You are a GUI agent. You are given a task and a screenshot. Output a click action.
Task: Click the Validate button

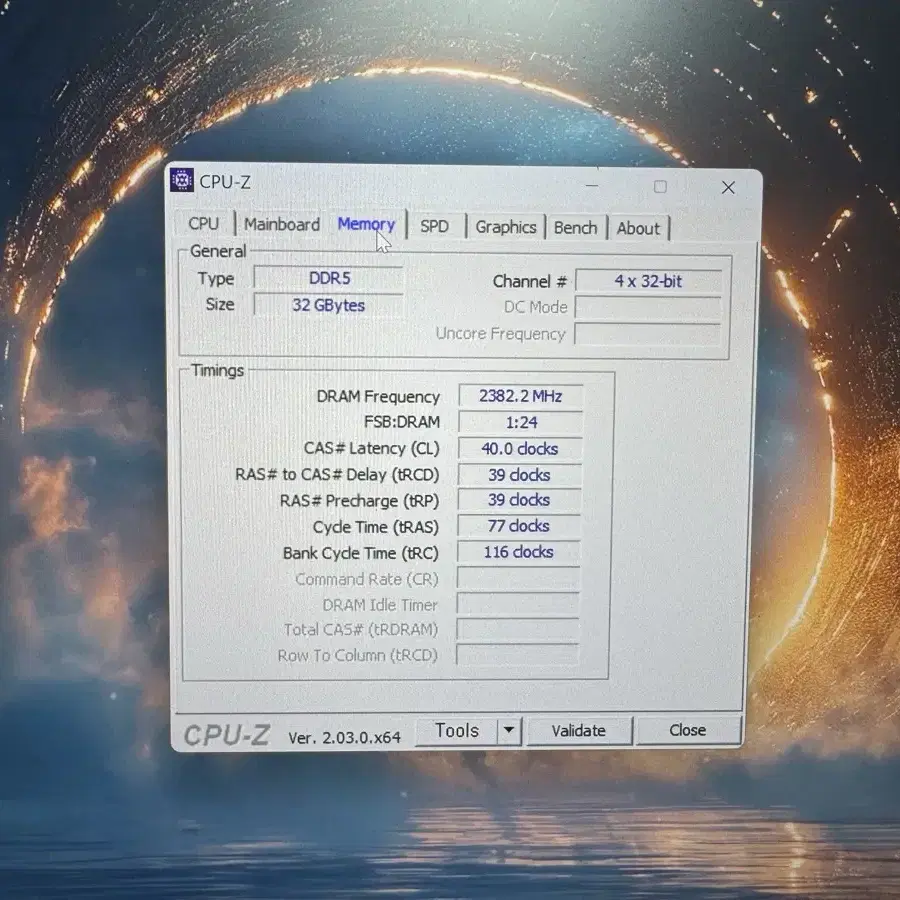click(x=579, y=731)
